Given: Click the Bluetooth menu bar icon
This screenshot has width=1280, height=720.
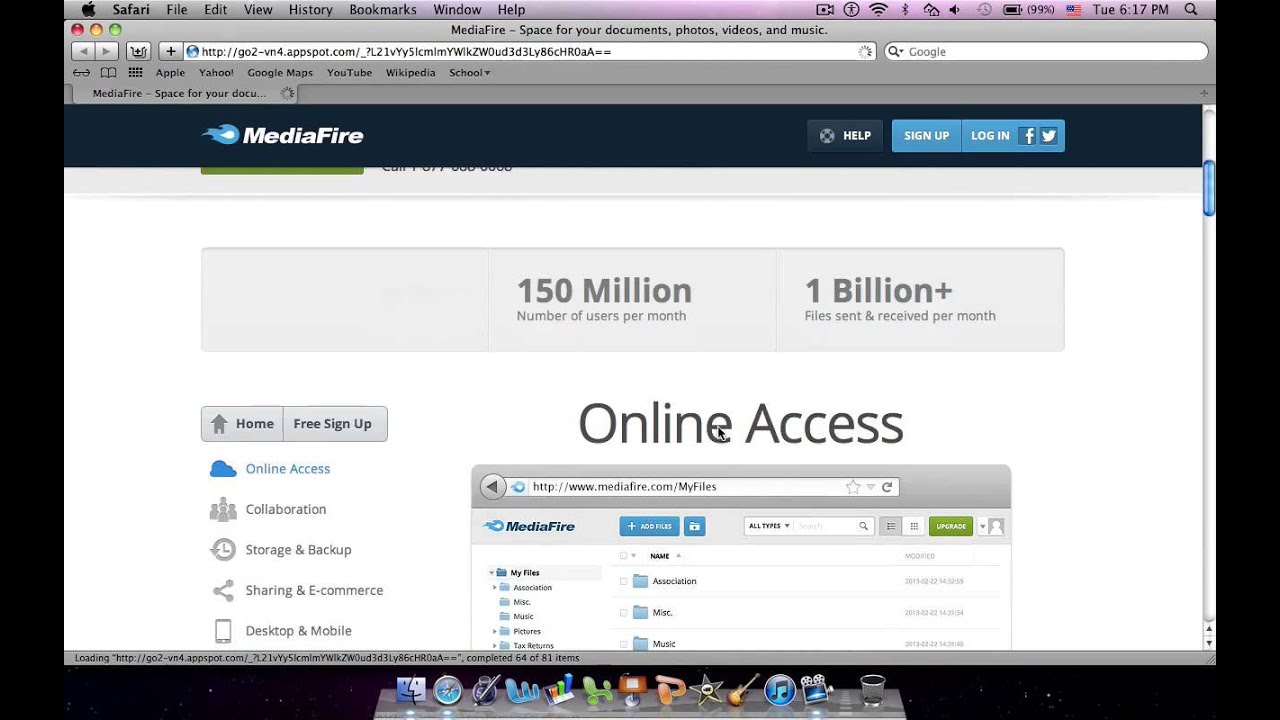Looking at the screenshot, I should [905, 9].
